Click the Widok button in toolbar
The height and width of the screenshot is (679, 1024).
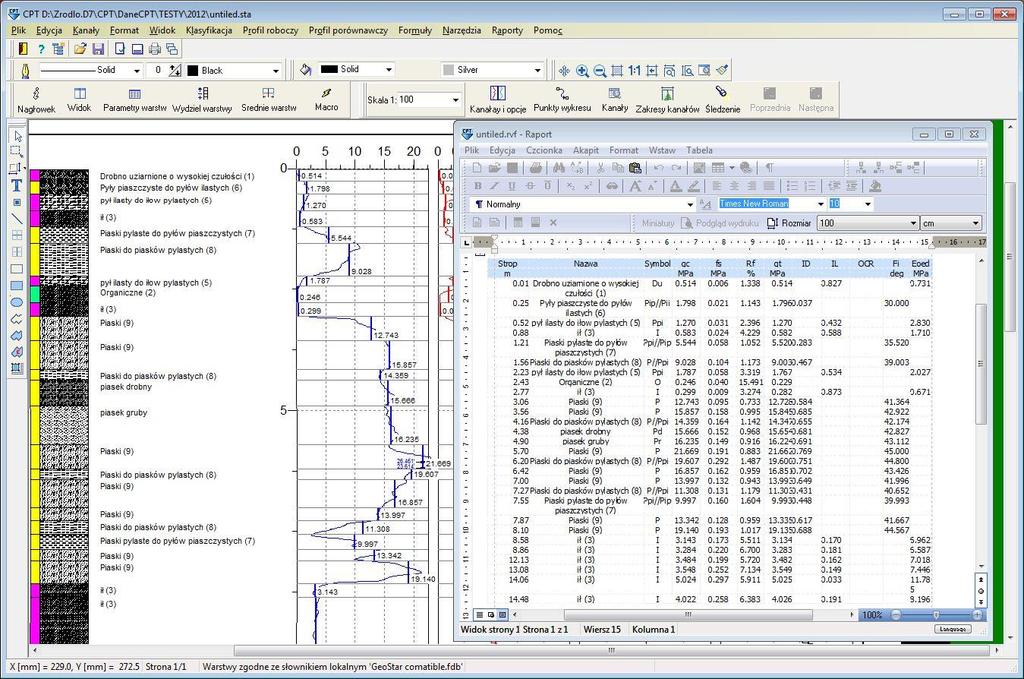(79, 100)
